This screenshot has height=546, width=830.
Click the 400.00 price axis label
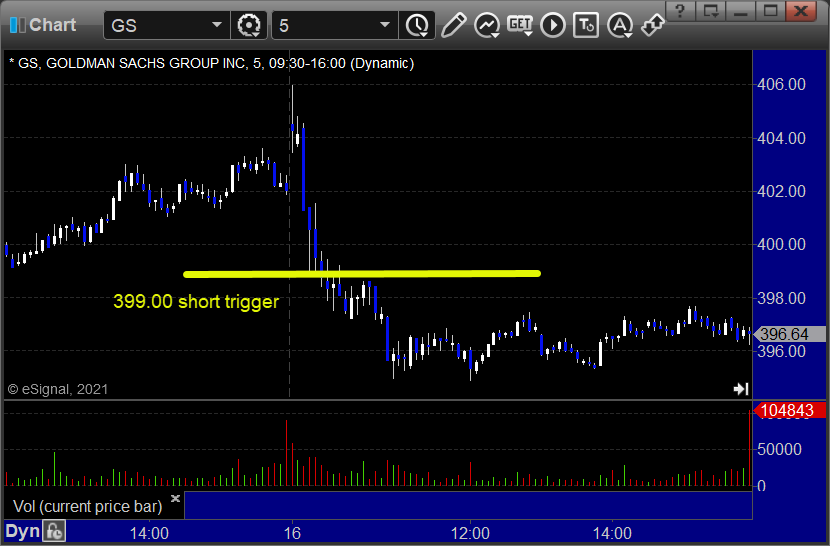pyautogui.click(x=781, y=244)
